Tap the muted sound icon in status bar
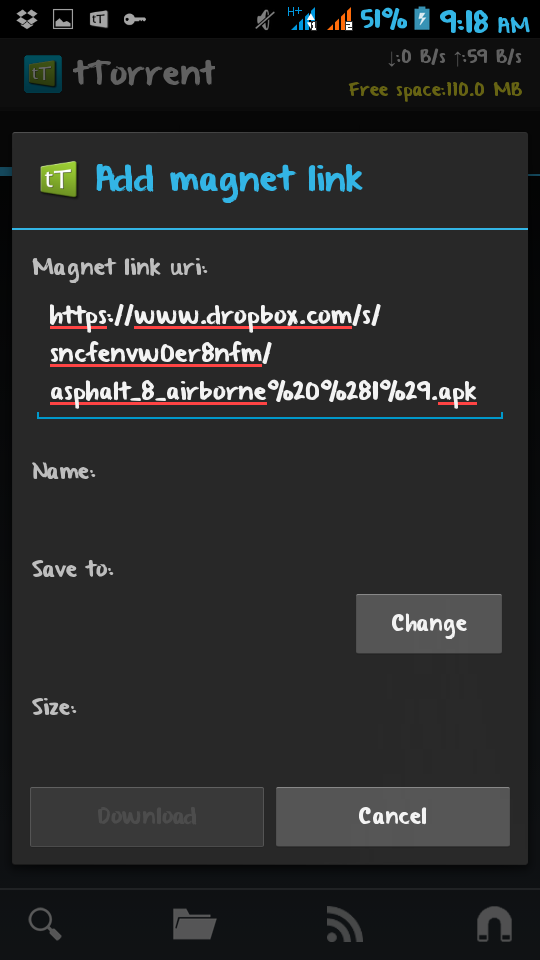 pyautogui.click(x=264, y=20)
